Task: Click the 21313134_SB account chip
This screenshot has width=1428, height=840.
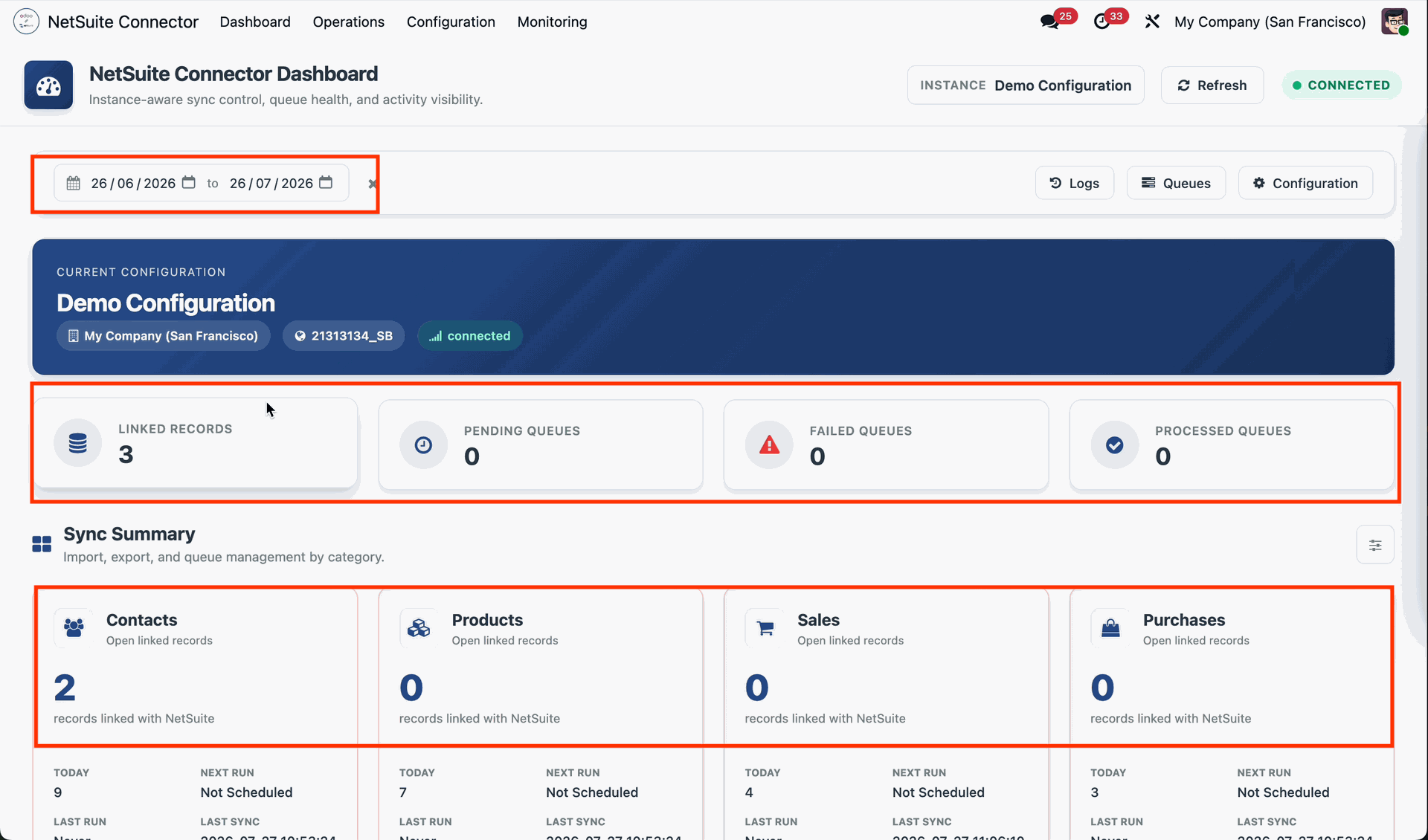Action: 344,335
